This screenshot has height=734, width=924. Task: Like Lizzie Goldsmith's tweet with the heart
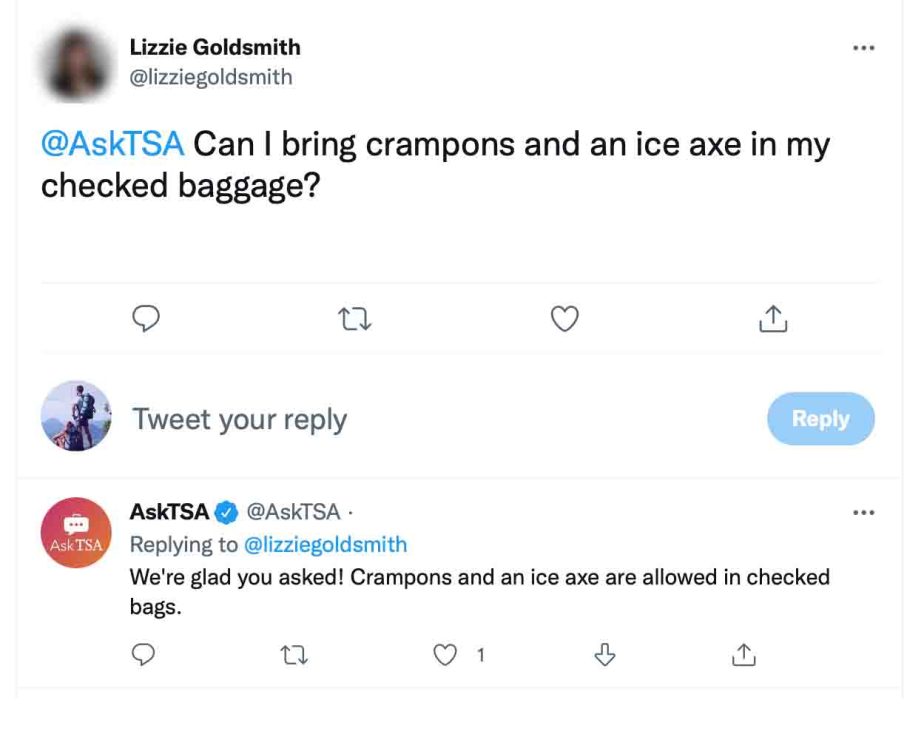coord(565,319)
